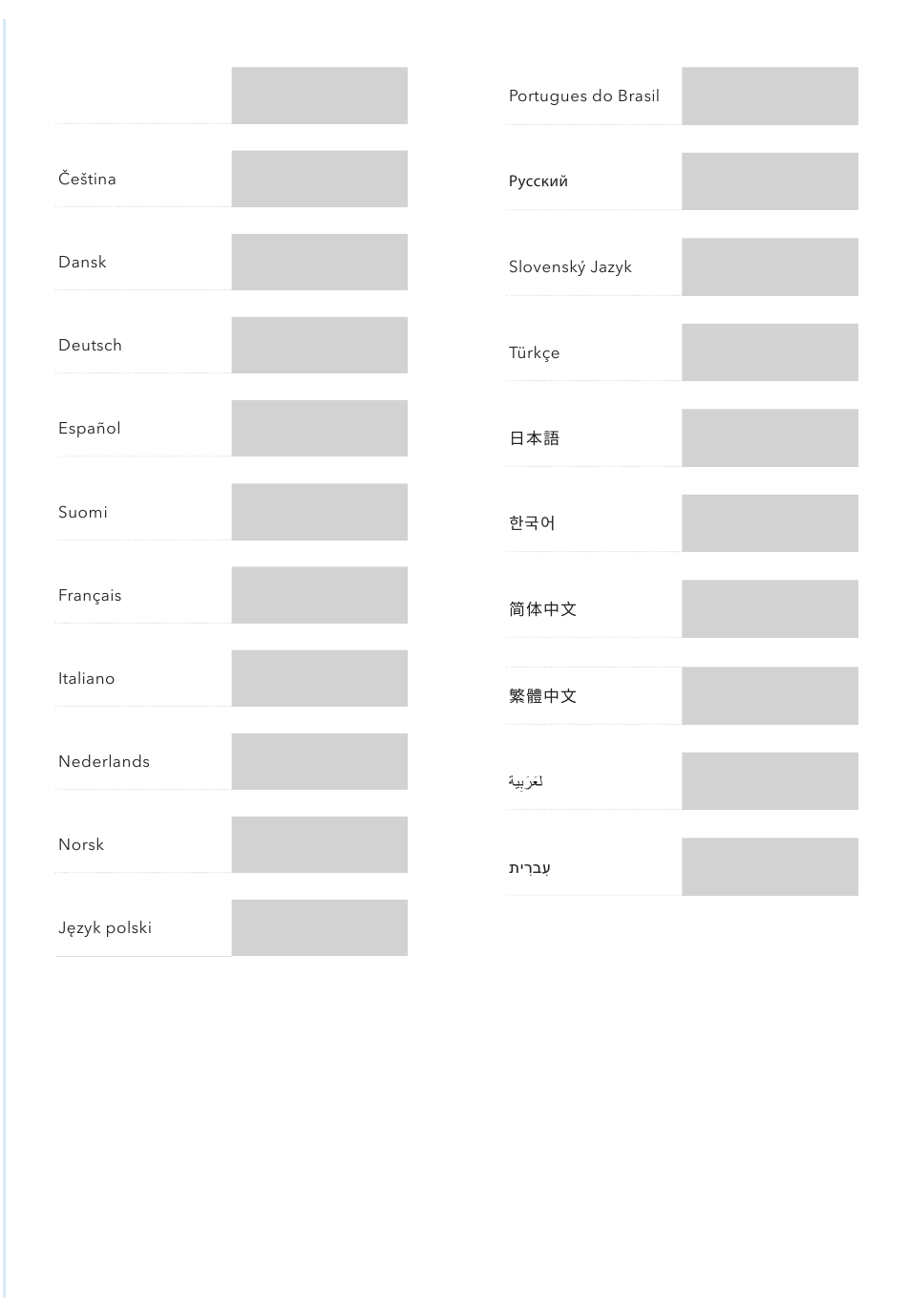Select Portugues do Brasil language
Screen dimensions: 907x1316
tap(584, 96)
